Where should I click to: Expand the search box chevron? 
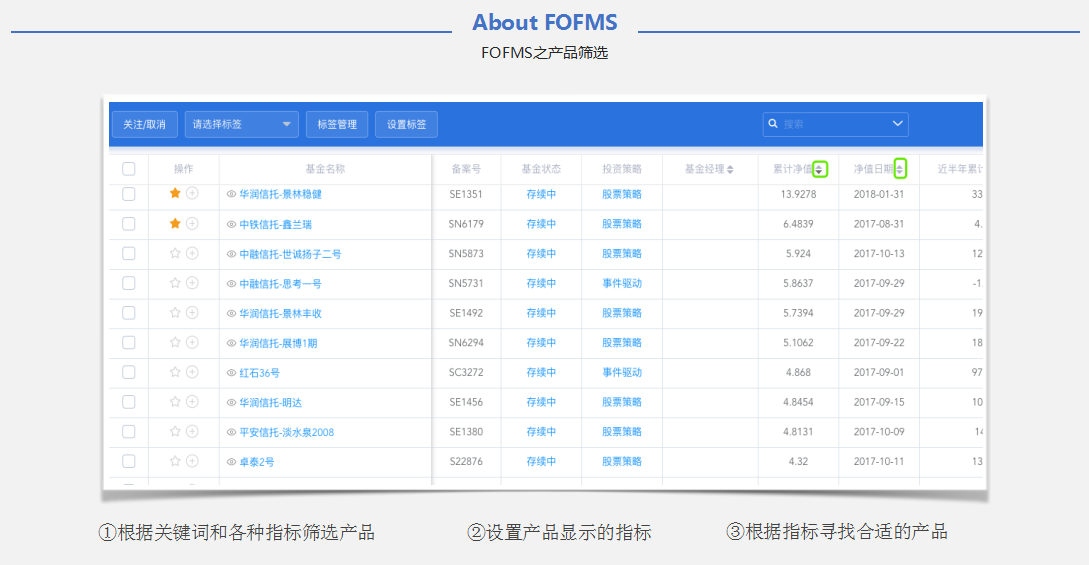click(897, 124)
